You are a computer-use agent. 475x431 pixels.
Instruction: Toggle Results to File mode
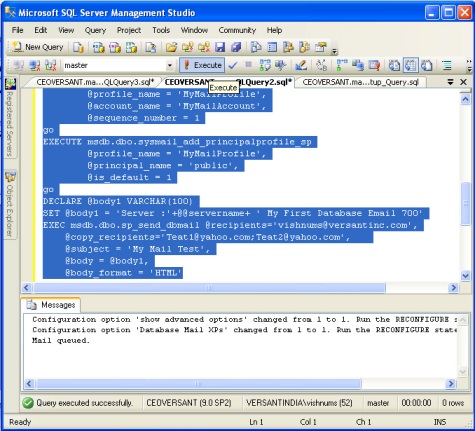[427, 65]
